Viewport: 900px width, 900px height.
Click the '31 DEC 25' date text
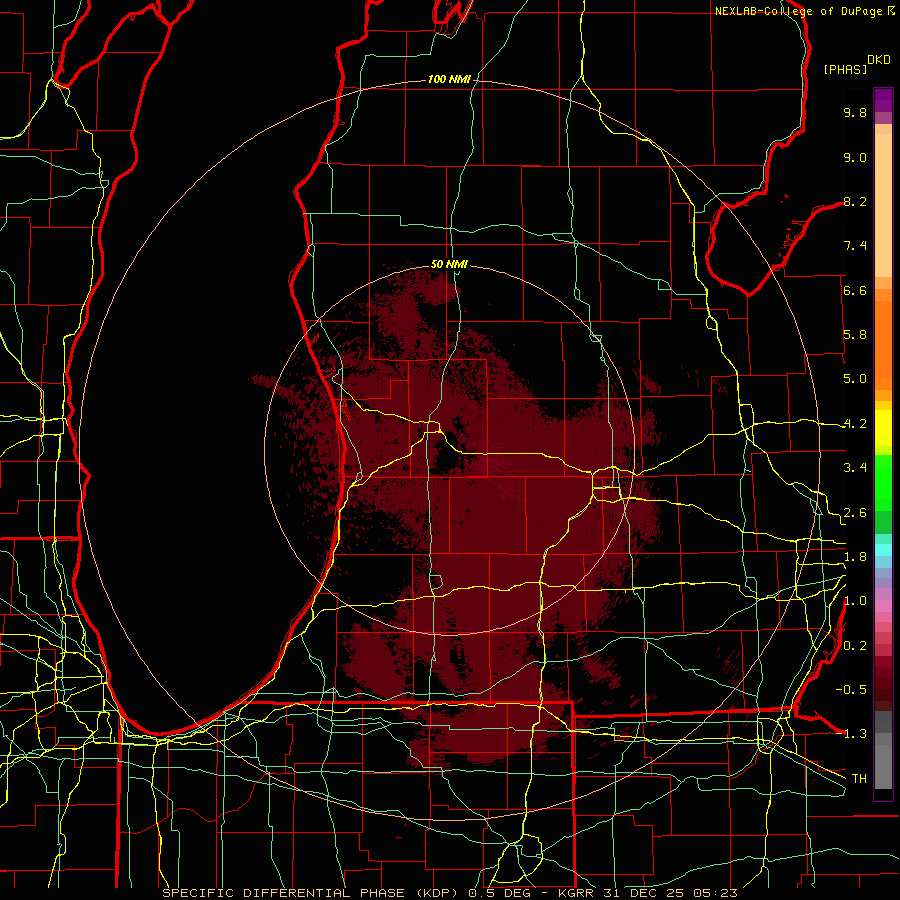tap(645, 893)
